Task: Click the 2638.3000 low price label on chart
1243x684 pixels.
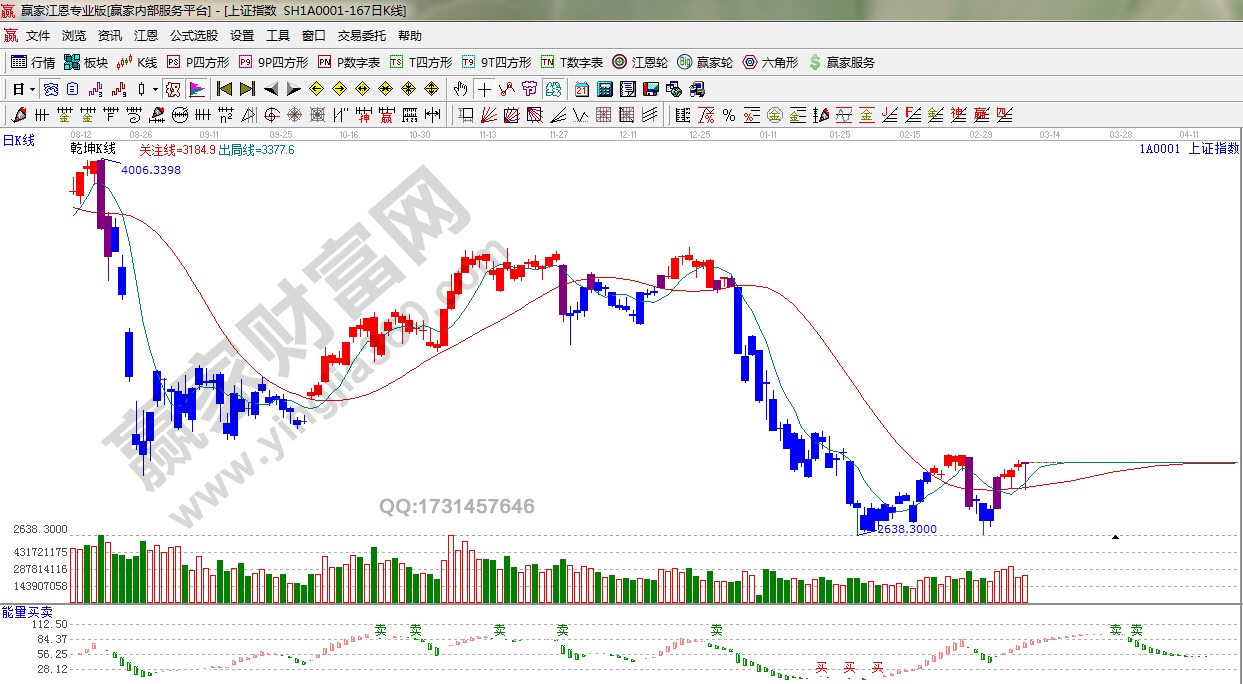Action: tap(906, 529)
